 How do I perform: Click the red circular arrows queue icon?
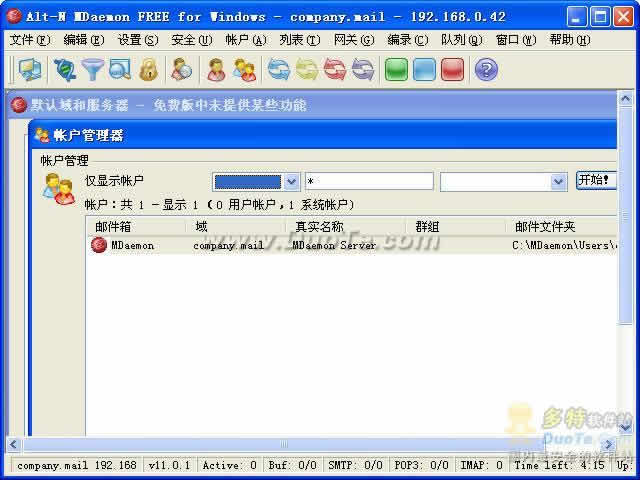coord(335,69)
